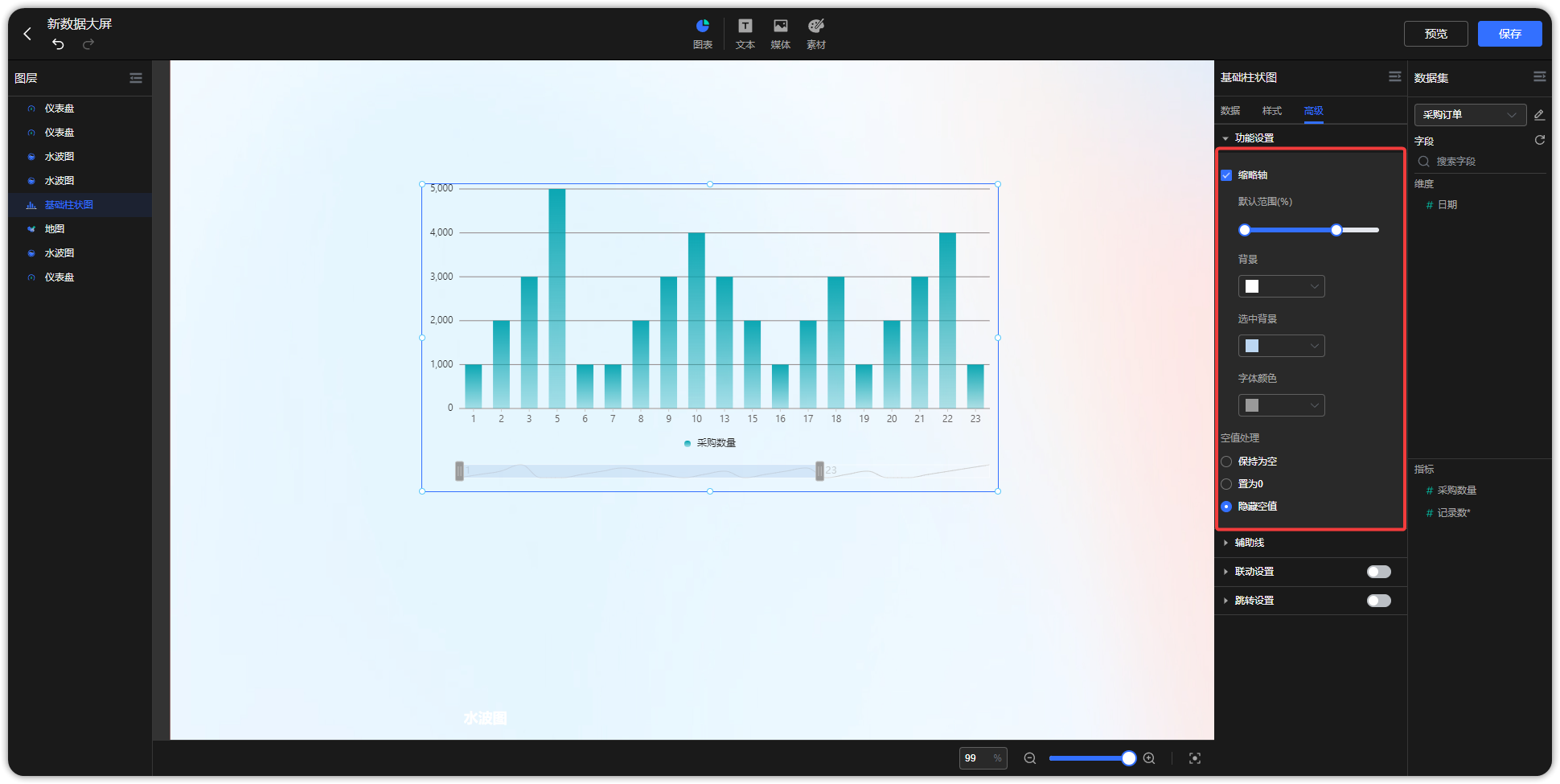Open the 背景 color dropdown
1560x784 pixels.
pyautogui.click(x=1281, y=286)
